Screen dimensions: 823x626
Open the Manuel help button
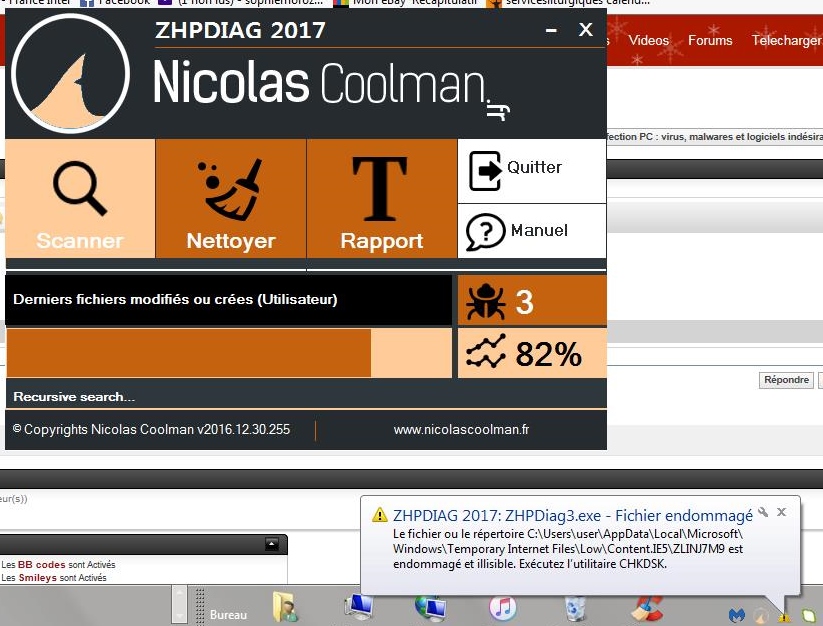(x=532, y=231)
